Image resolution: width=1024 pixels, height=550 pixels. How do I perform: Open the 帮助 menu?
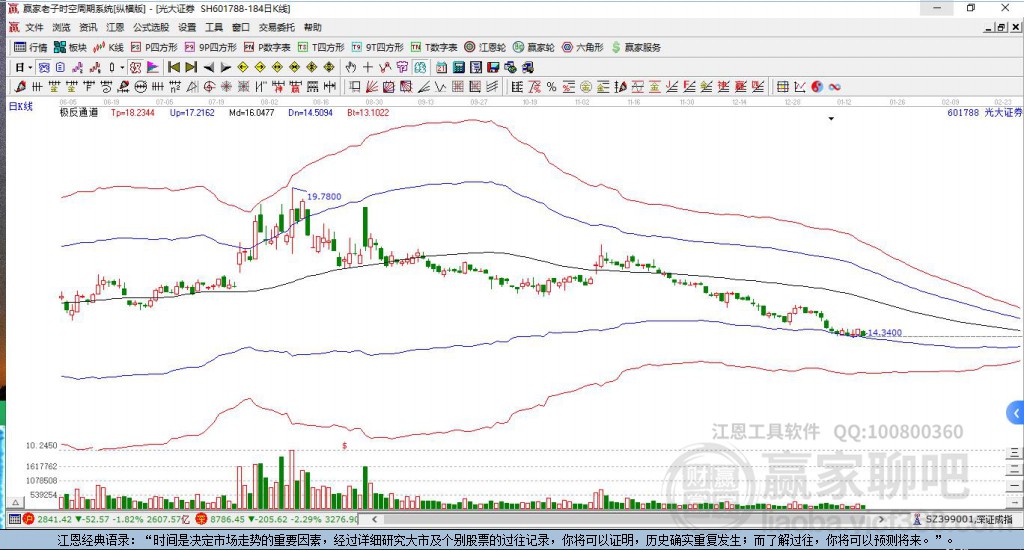[x=312, y=27]
